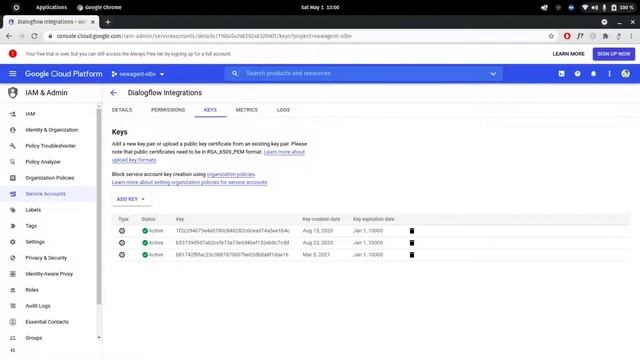Click key type icon for Mar 5 row
The width and height of the screenshot is (640, 360).
(x=122, y=255)
